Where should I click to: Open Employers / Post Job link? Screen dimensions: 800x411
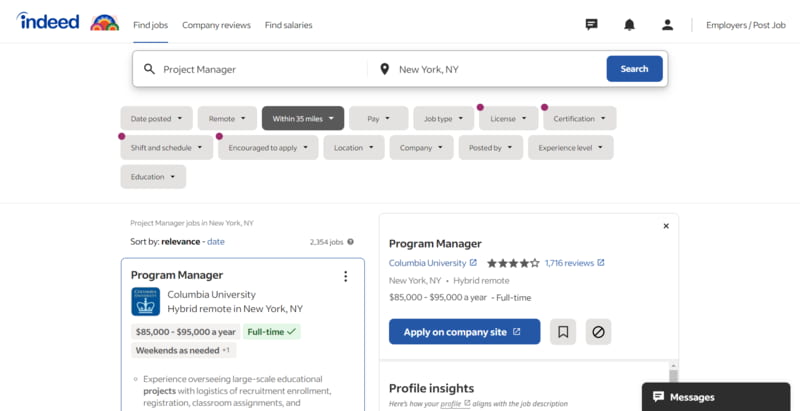[745, 25]
